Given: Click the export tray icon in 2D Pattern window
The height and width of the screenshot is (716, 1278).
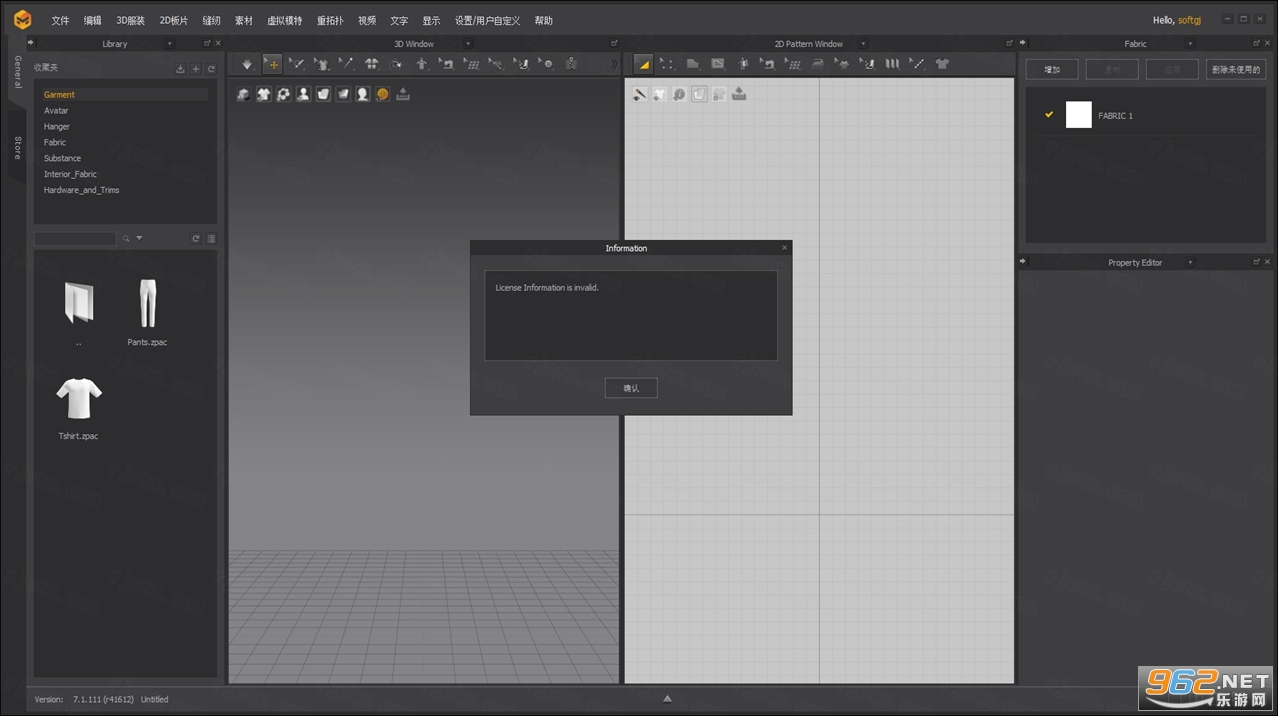Looking at the screenshot, I should coord(739,94).
